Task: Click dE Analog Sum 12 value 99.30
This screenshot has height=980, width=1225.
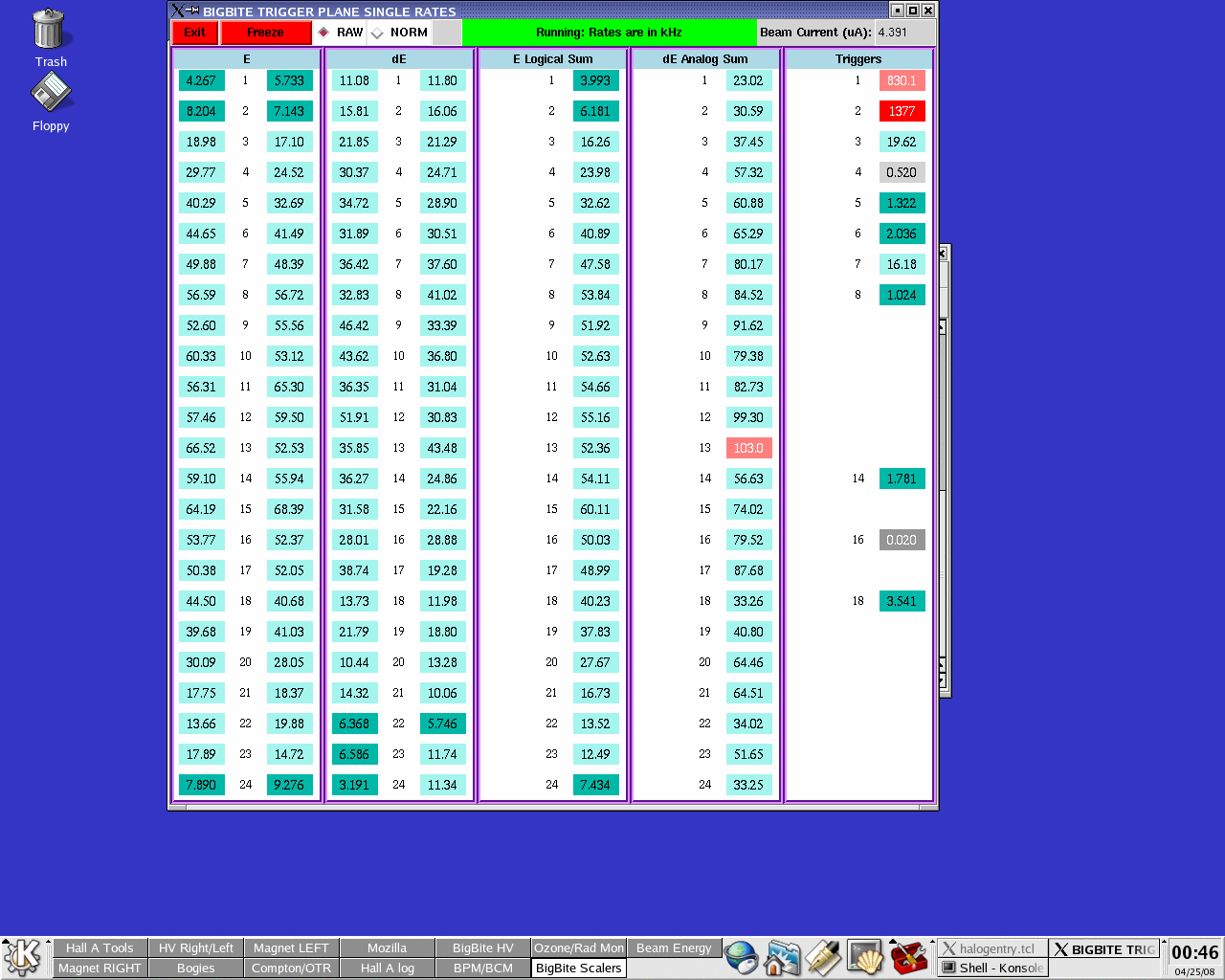Action: click(748, 417)
